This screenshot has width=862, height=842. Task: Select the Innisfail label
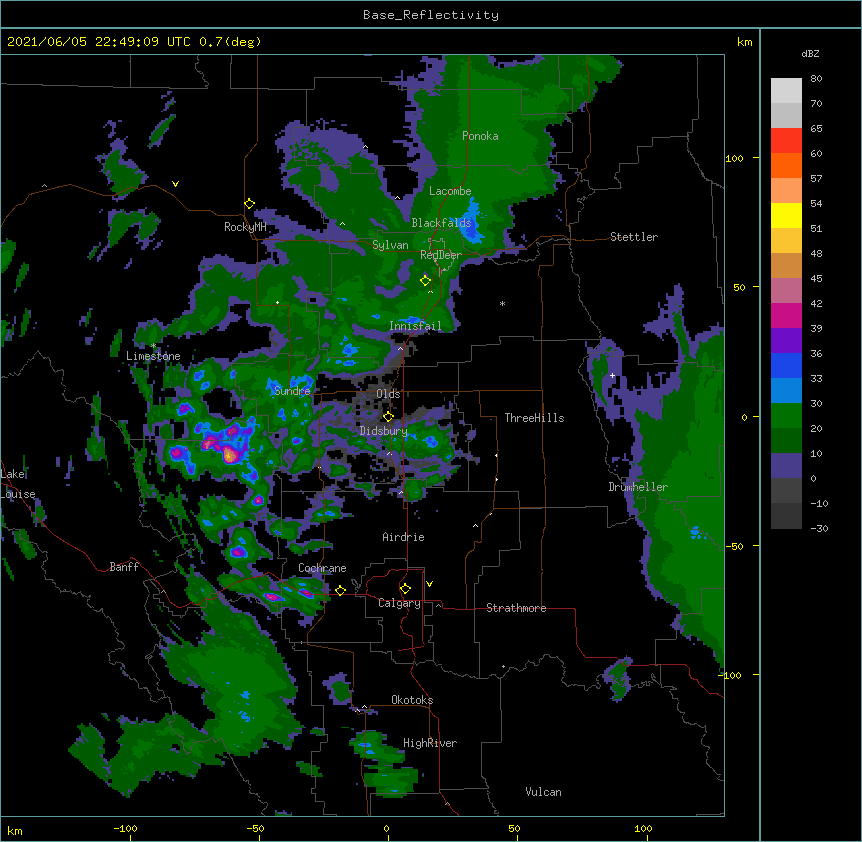(x=415, y=326)
